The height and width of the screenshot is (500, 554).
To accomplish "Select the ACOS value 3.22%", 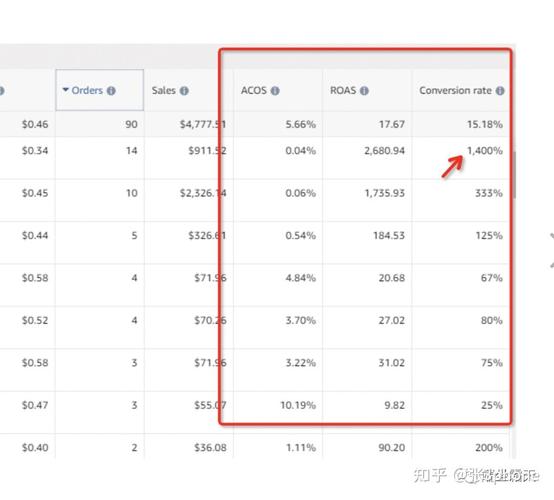I will coord(300,363).
